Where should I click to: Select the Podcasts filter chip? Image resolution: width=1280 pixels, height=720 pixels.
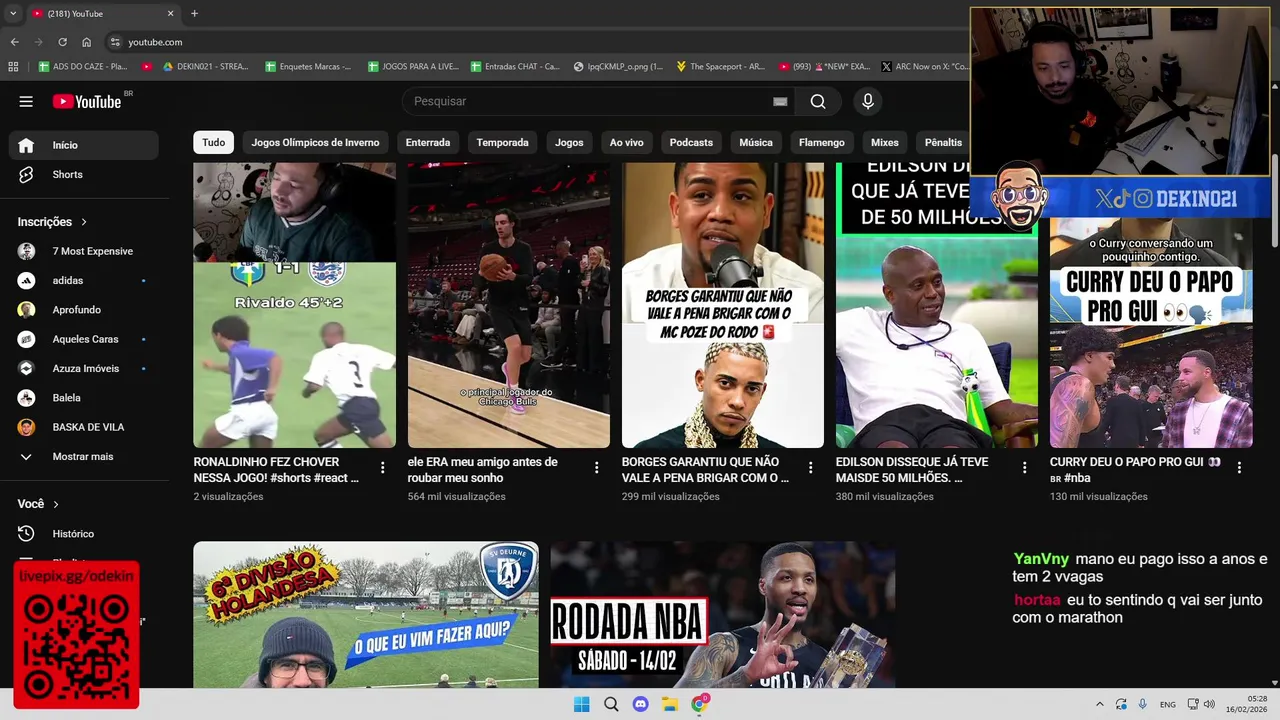[x=691, y=142]
